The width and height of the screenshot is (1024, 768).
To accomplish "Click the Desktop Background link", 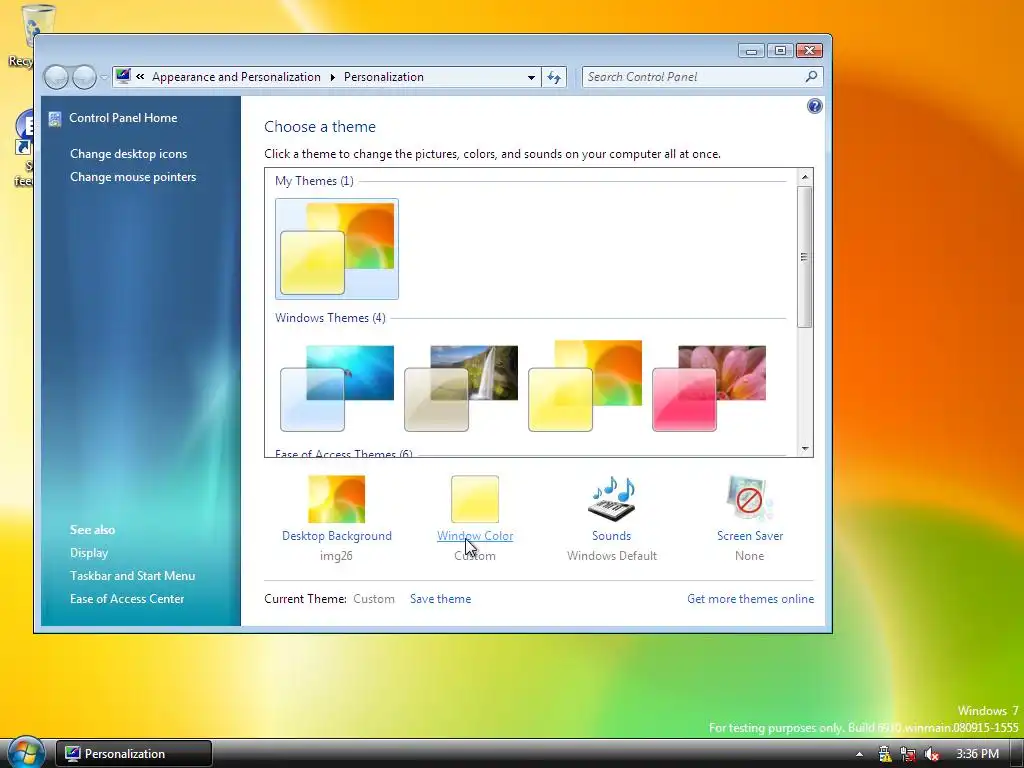I will click(336, 536).
